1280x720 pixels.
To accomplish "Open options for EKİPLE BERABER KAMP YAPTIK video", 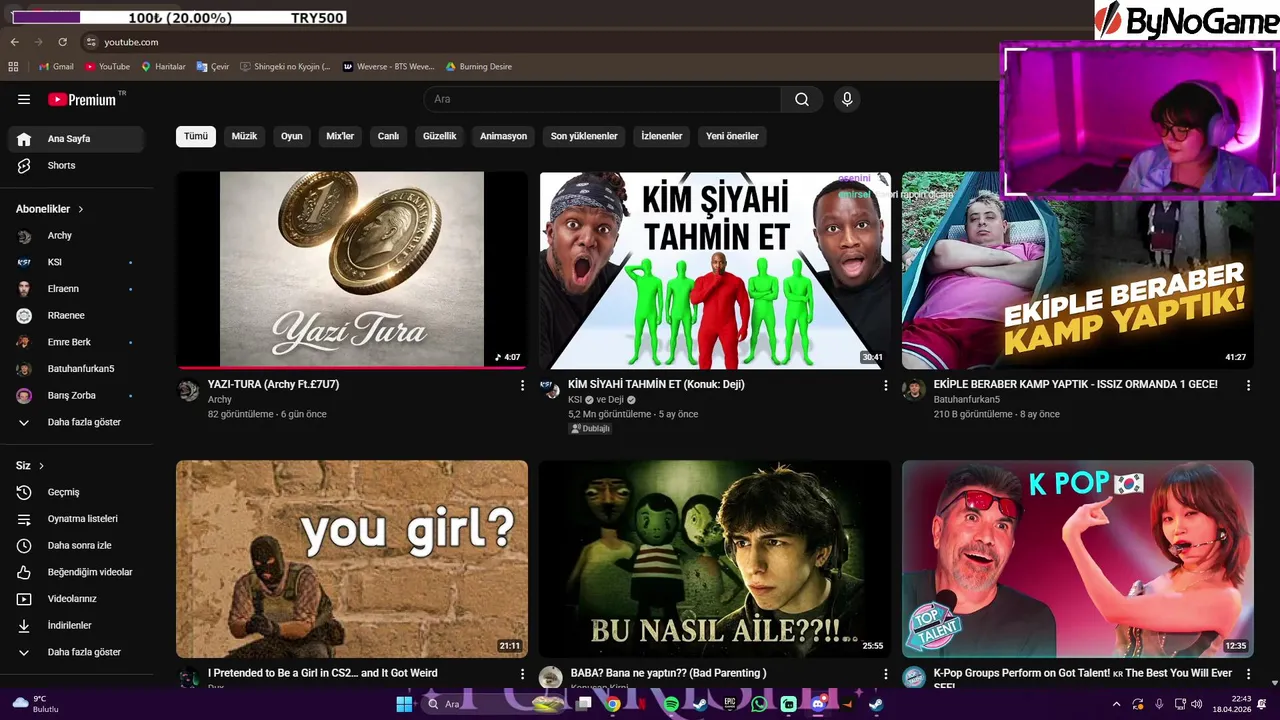I will pos(1248,385).
